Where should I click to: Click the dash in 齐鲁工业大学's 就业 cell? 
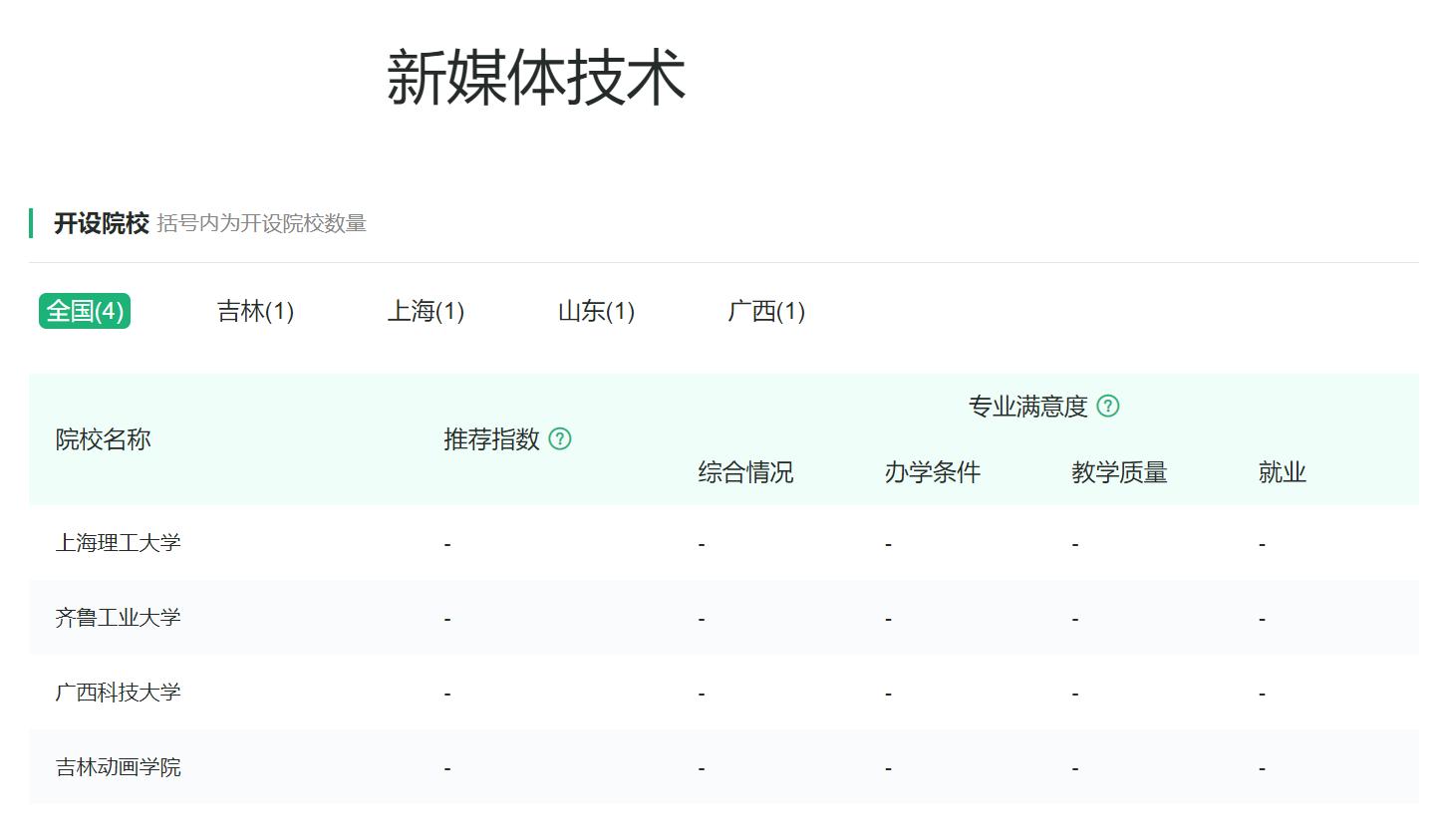pos(1261,617)
